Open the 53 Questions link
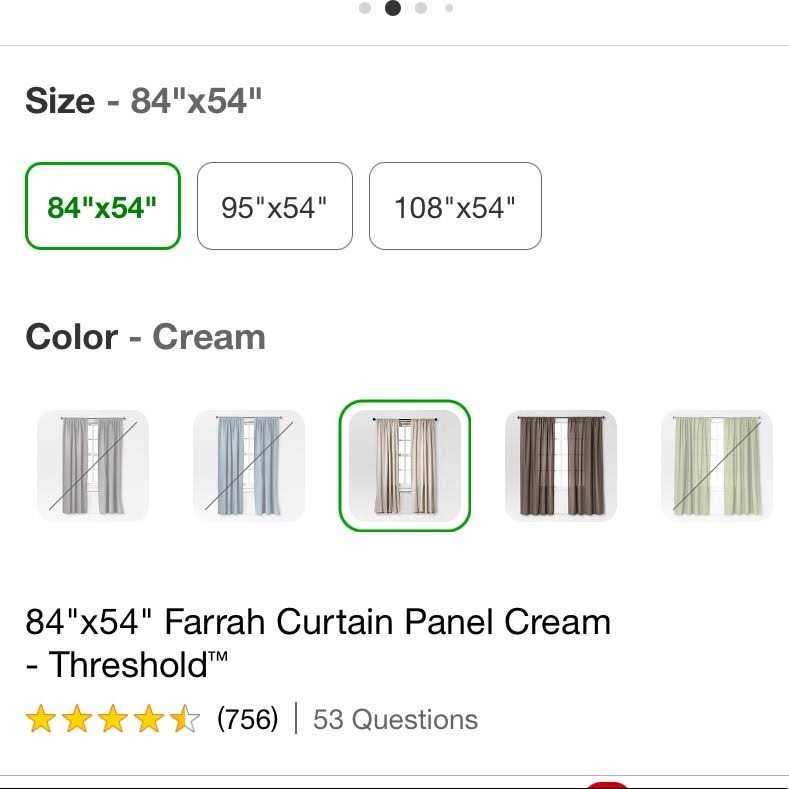The width and height of the screenshot is (789, 789). click(x=395, y=719)
